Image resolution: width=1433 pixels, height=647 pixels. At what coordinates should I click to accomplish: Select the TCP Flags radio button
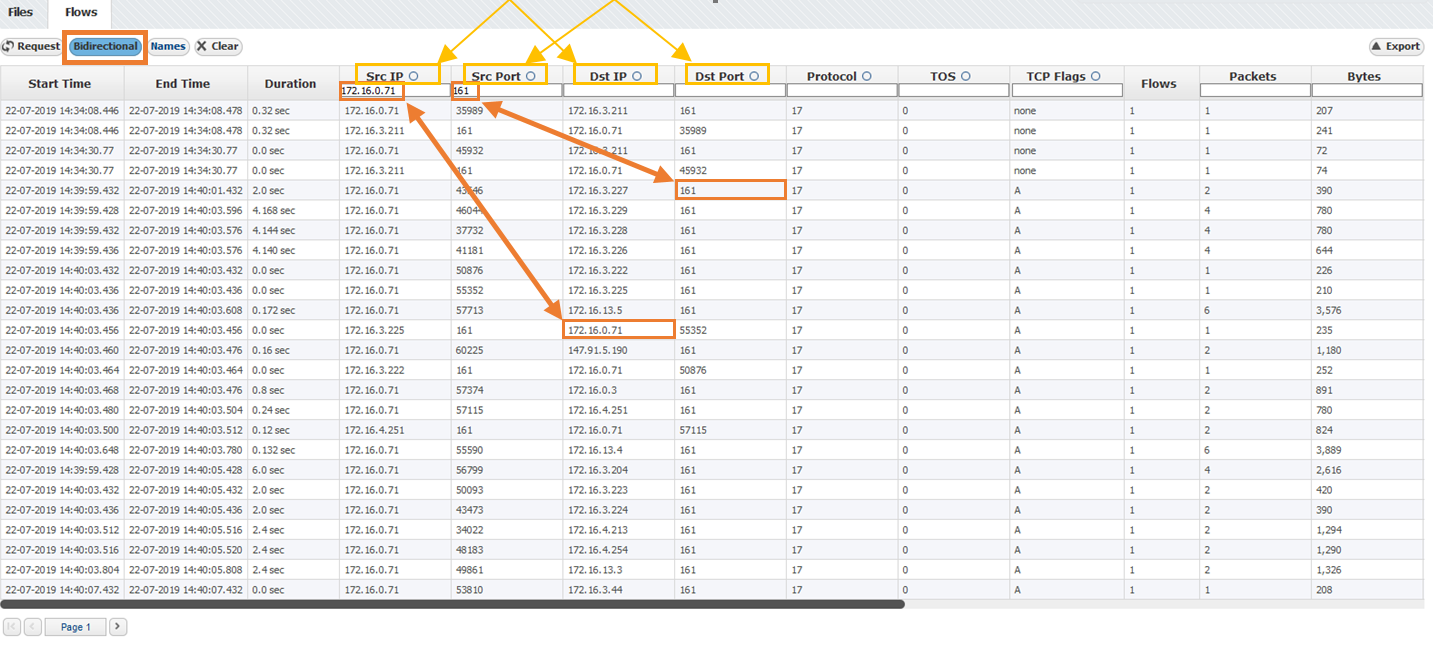1095,76
